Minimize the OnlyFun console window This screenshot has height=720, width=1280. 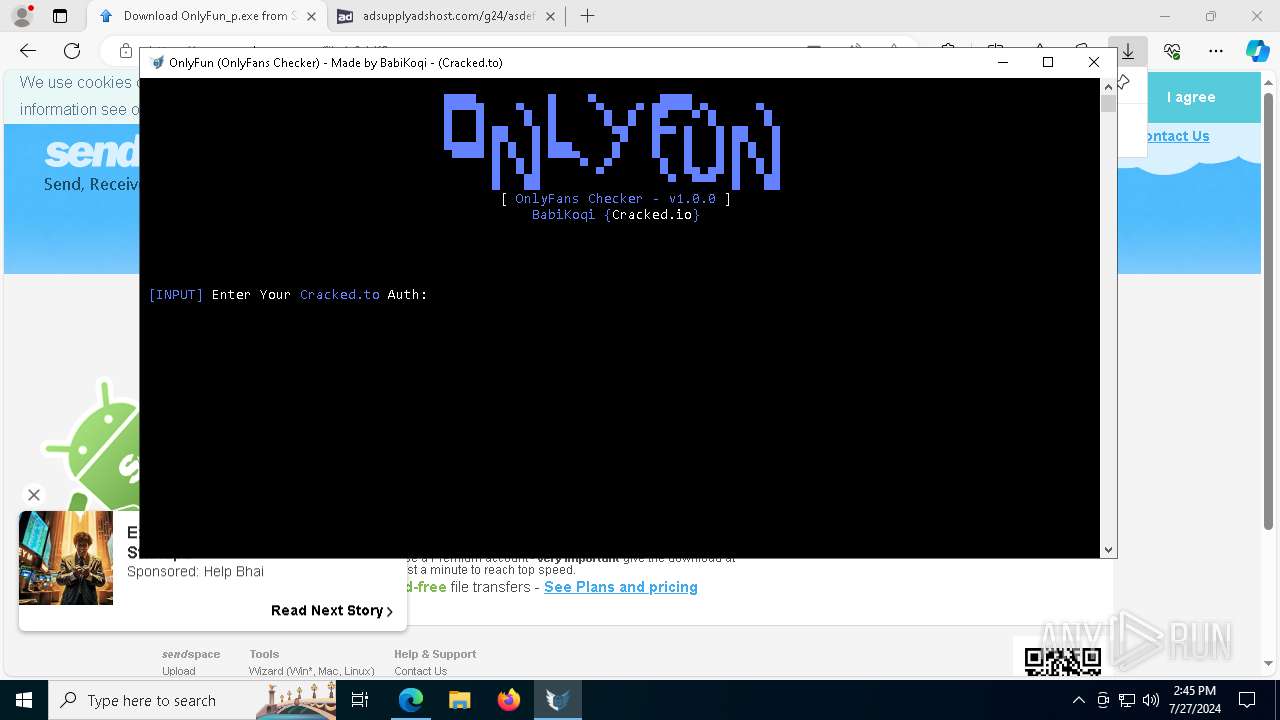(1003, 62)
